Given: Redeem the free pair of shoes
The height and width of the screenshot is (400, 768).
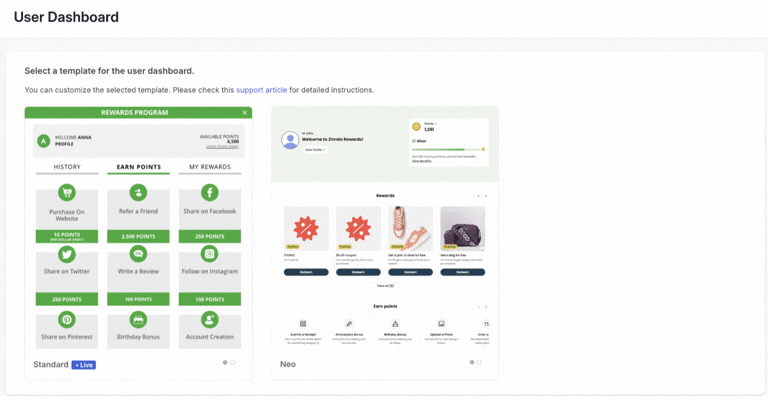Looking at the screenshot, I should (x=410, y=272).
